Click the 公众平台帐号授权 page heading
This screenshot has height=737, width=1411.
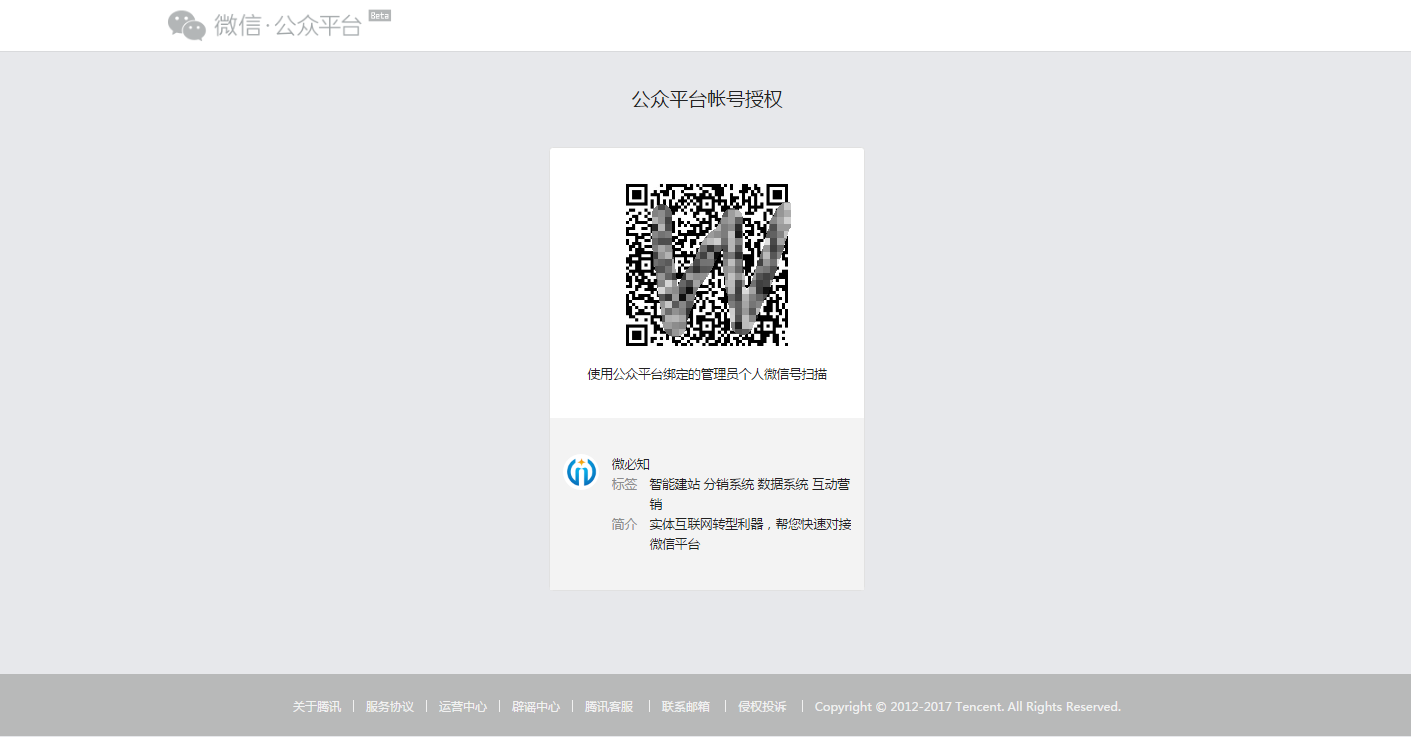pos(706,99)
